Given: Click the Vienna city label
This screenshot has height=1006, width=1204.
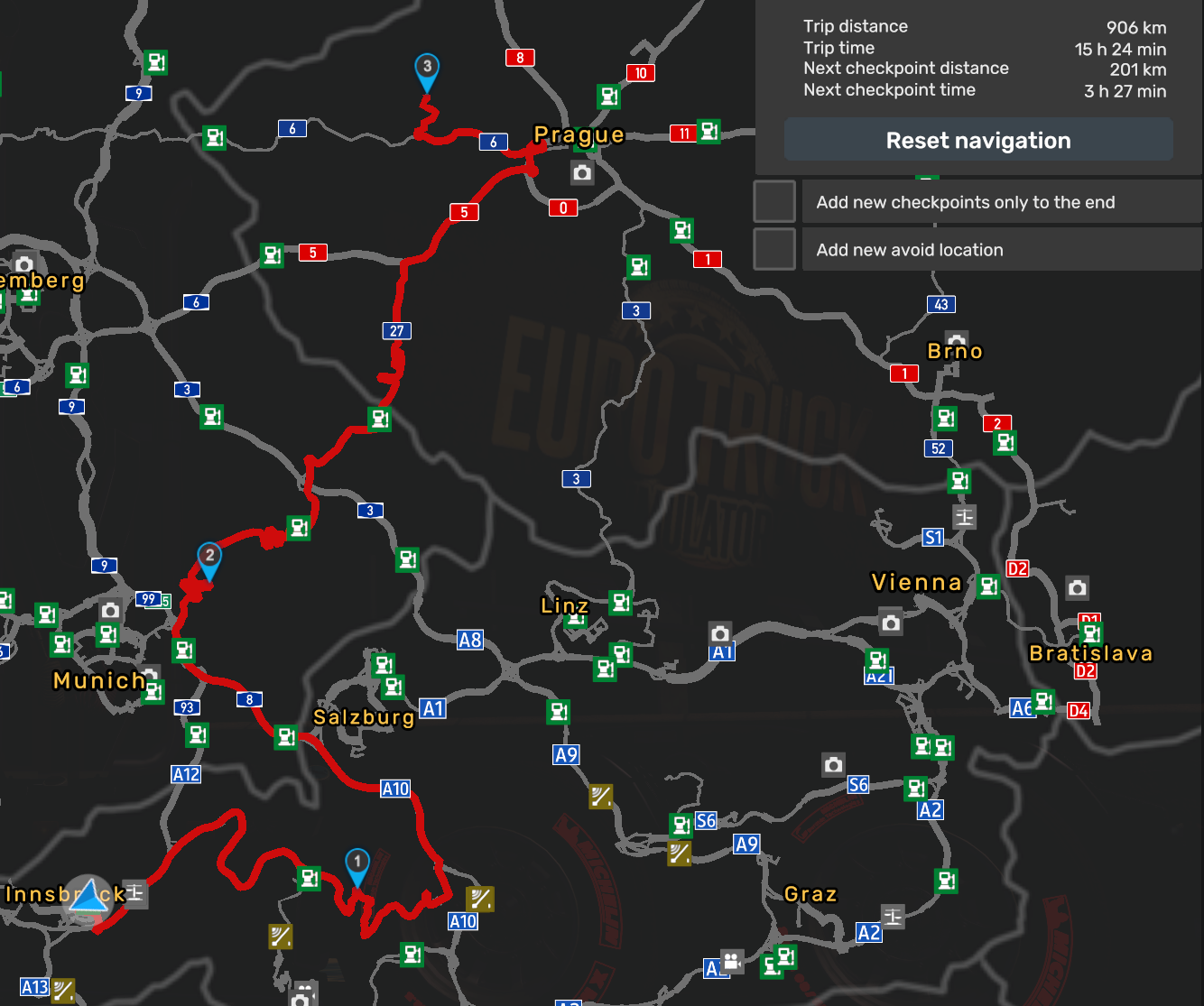Looking at the screenshot, I should tap(917, 582).
